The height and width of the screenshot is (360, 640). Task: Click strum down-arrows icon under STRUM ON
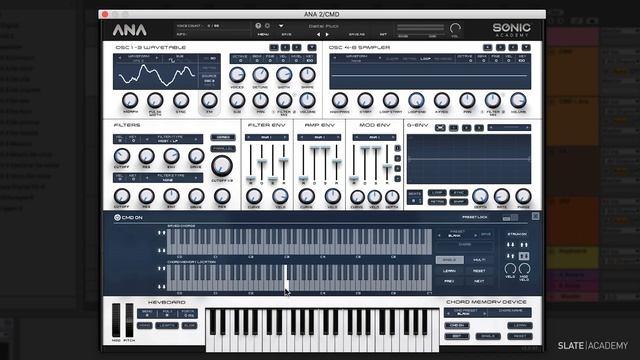pyautogui.click(x=510, y=244)
